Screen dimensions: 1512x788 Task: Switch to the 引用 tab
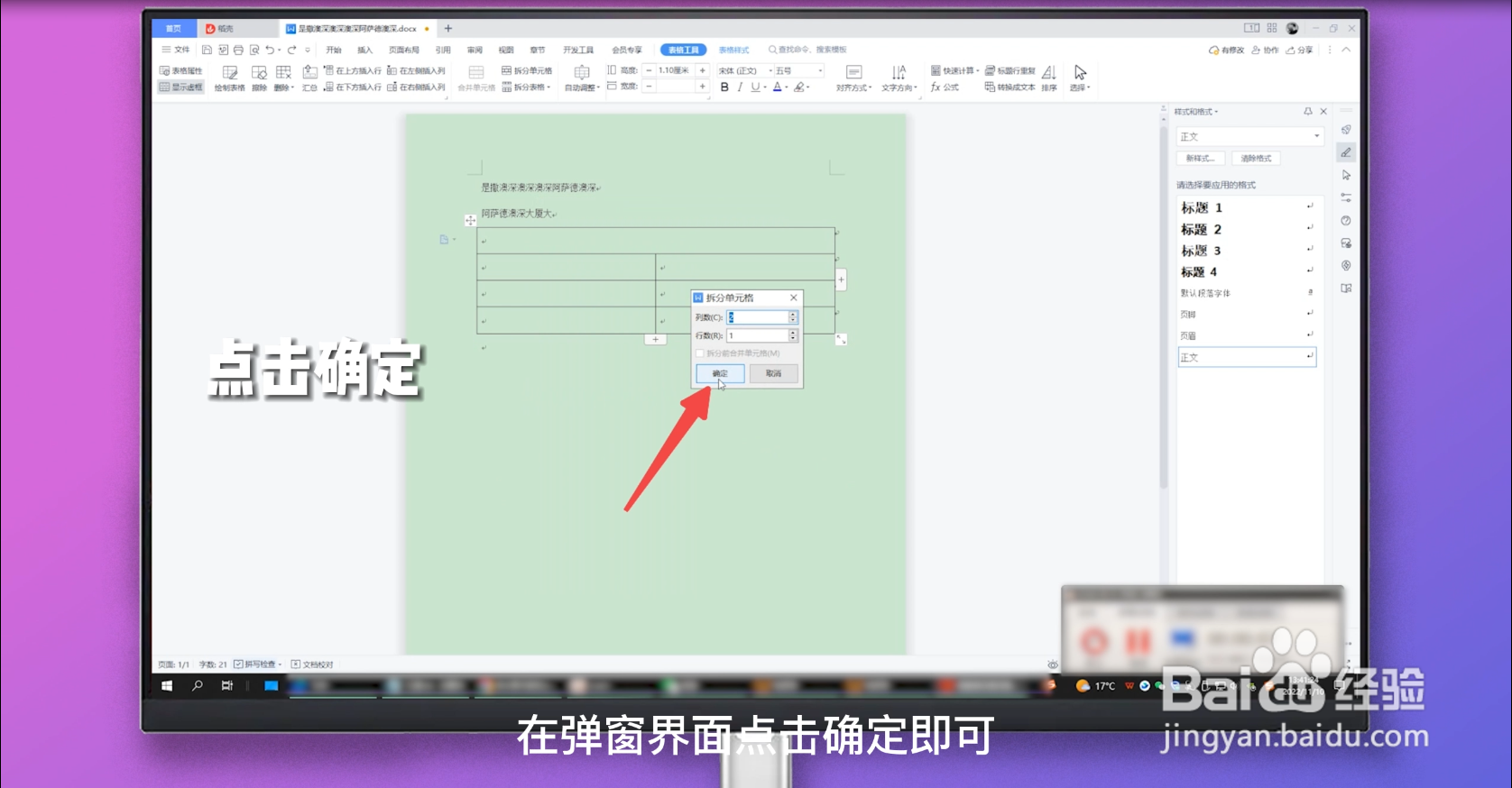[x=443, y=50]
